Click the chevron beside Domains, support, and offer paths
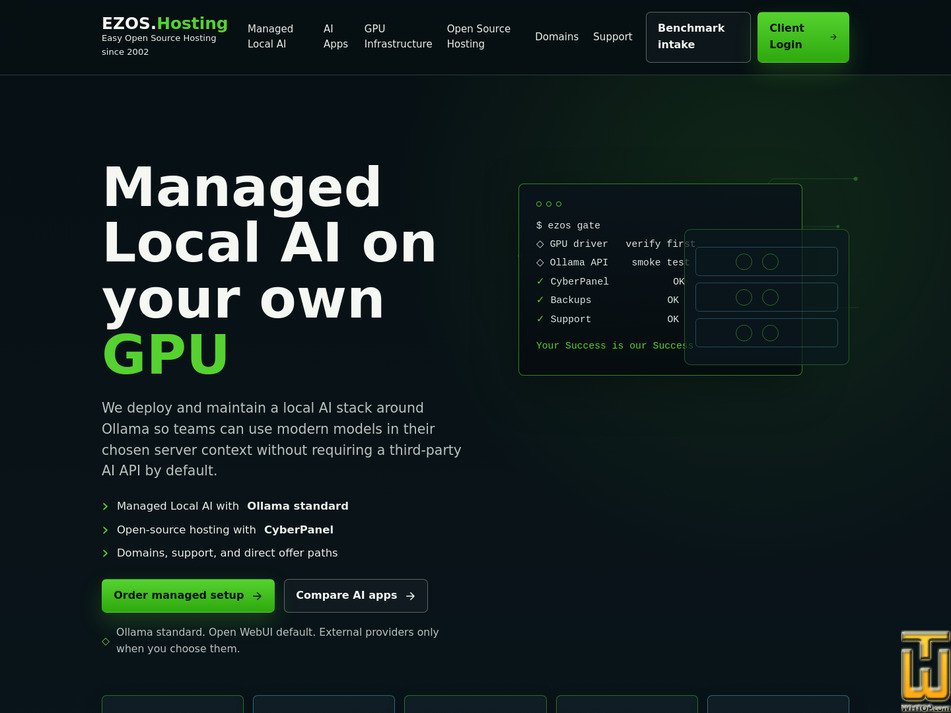The height and width of the screenshot is (713, 951). click(106, 553)
